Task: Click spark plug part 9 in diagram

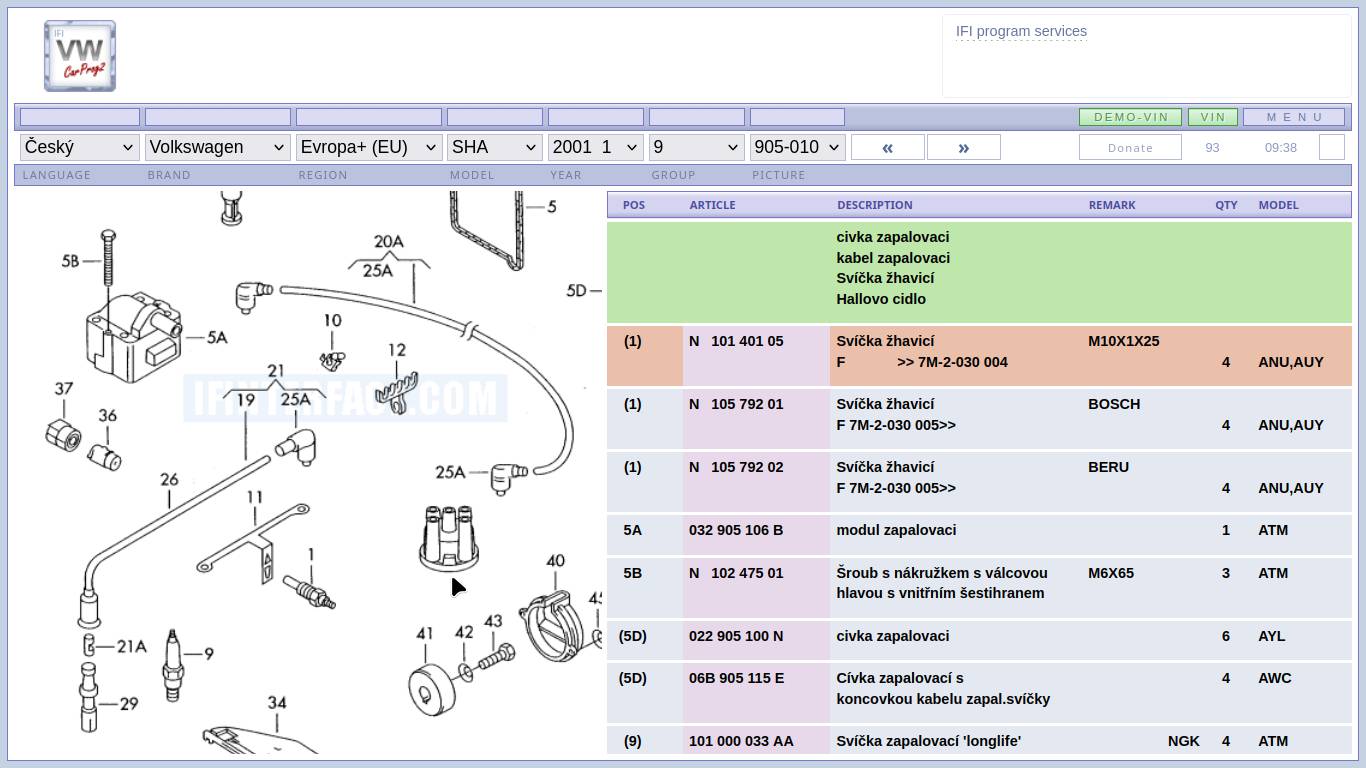Action: click(x=172, y=666)
